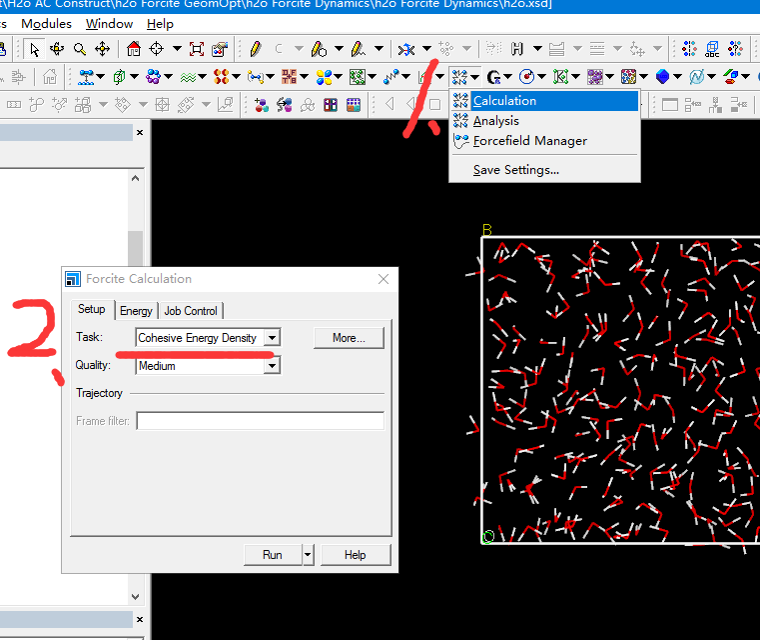Click the left panel scrollbar down arrow
The height and width of the screenshot is (640, 760).
136,596
